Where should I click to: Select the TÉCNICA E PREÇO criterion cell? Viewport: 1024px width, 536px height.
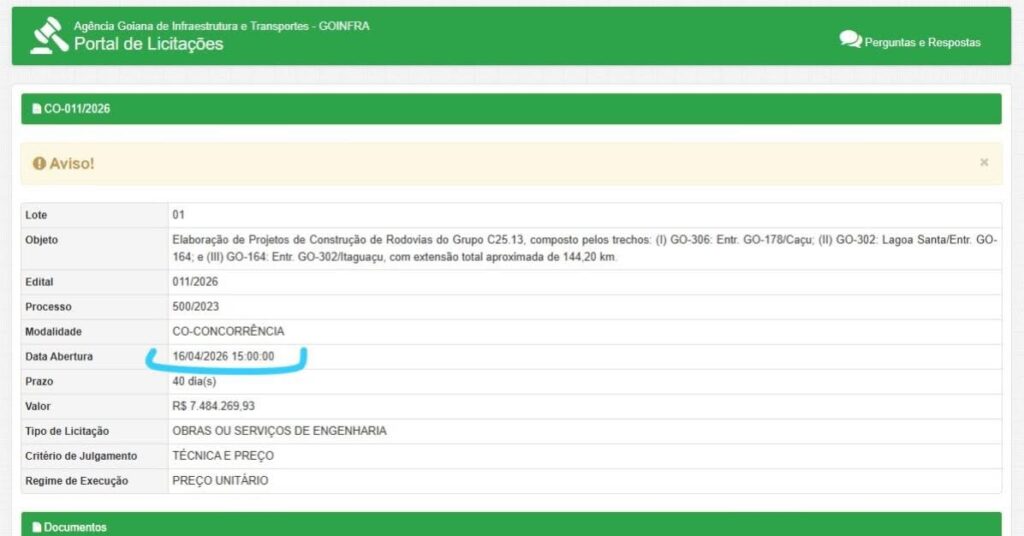[223, 456]
